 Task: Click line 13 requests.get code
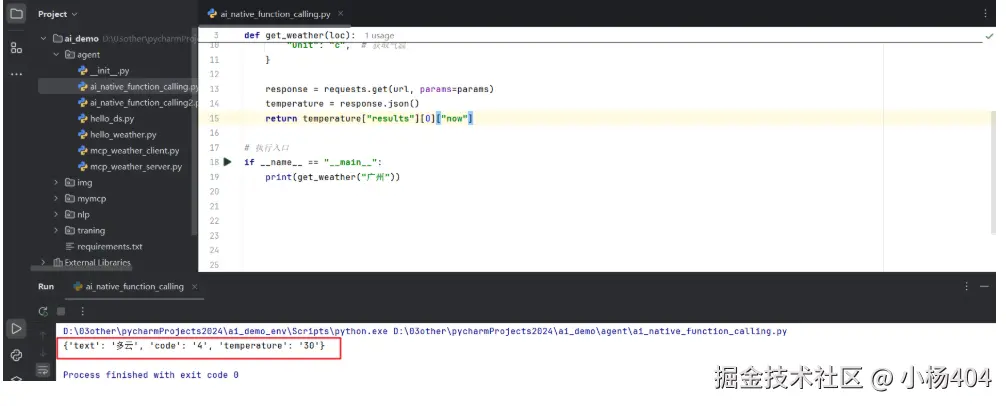(x=379, y=89)
